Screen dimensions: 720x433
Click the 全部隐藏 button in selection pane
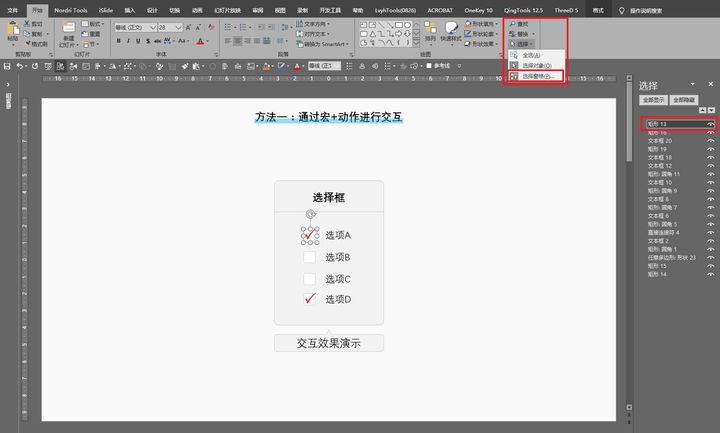click(x=684, y=100)
